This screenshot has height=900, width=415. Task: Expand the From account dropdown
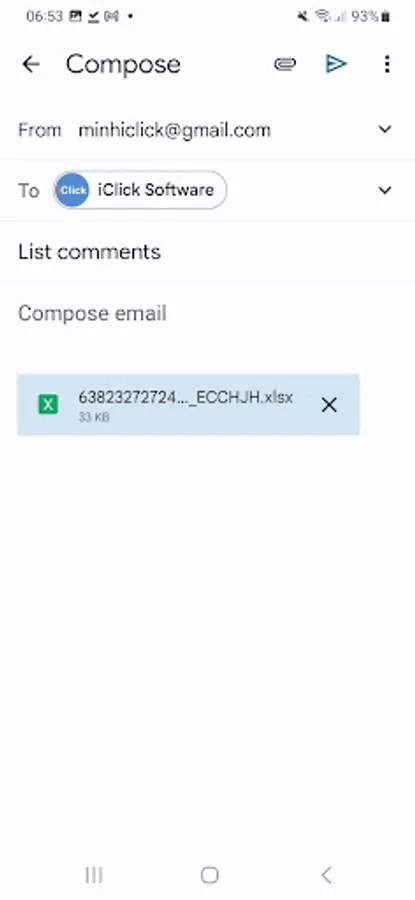pyautogui.click(x=385, y=129)
